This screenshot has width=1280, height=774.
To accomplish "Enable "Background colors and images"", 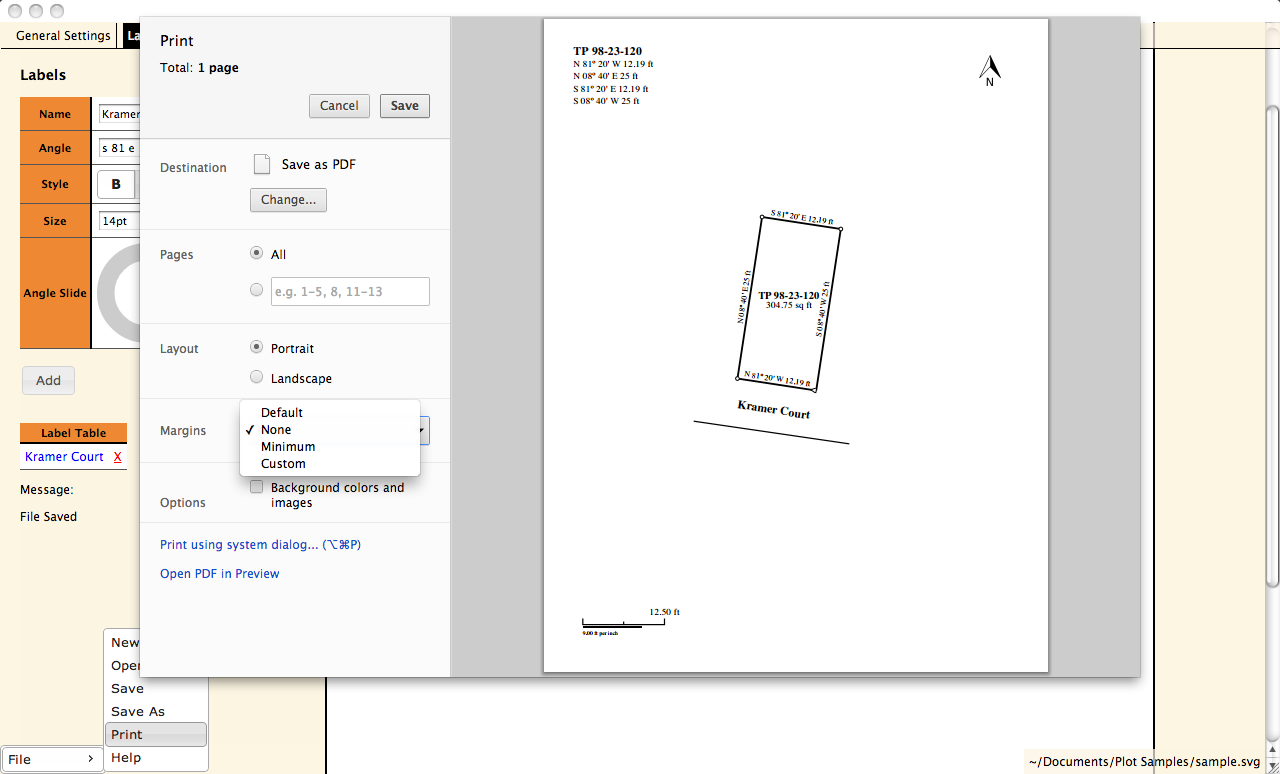I will (x=256, y=486).
